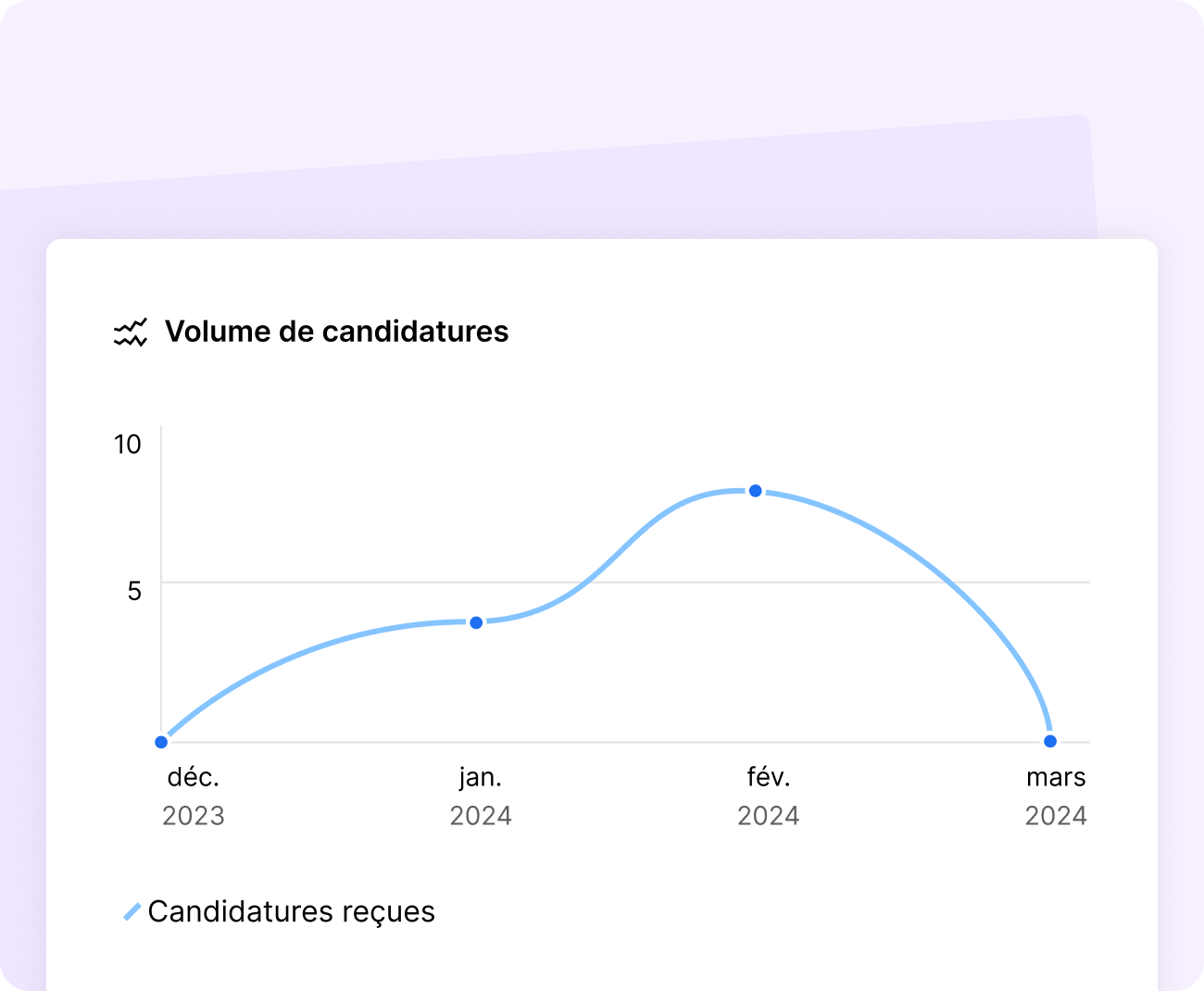Click the February 2024 peak data point
The image size is (1204, 991).
756,491
